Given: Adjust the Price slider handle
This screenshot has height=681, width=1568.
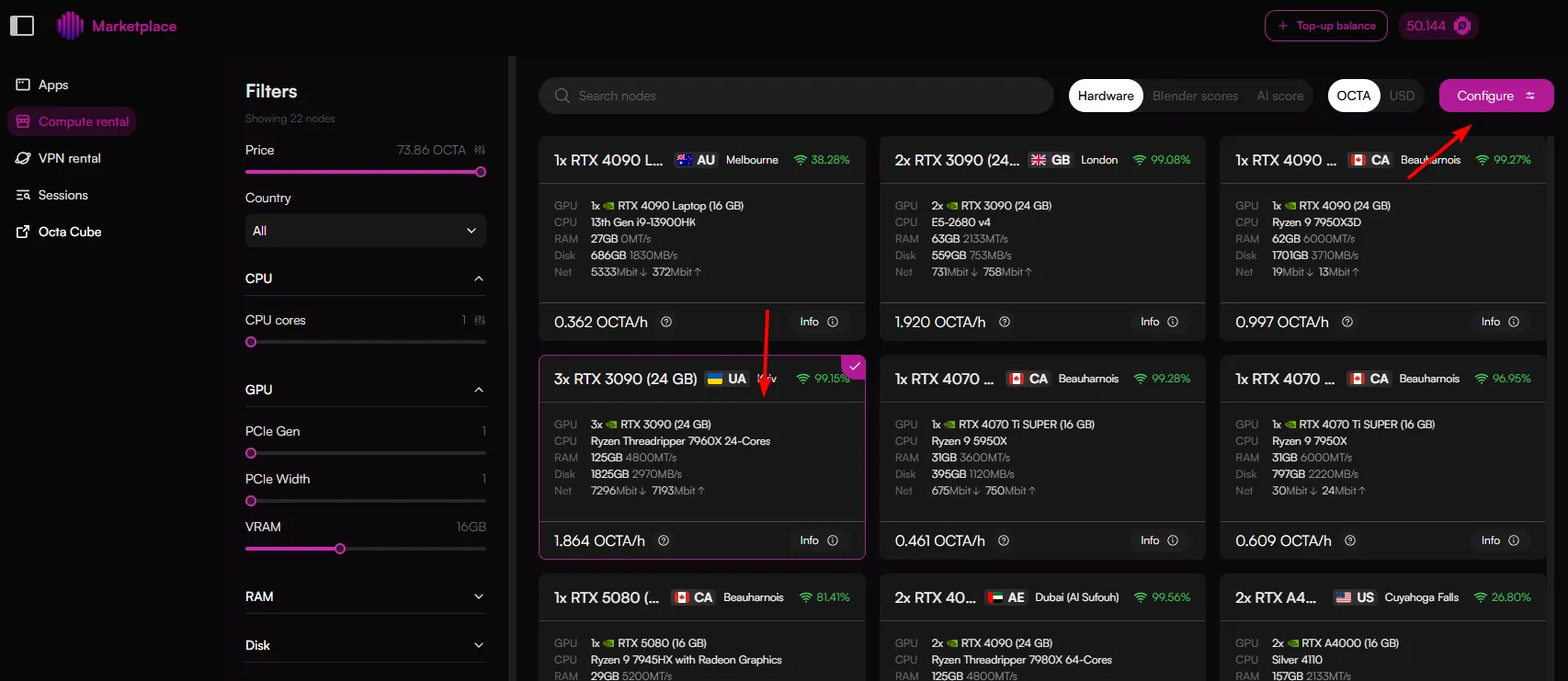Looking at the screenshot, I should (x=481, y=172).
